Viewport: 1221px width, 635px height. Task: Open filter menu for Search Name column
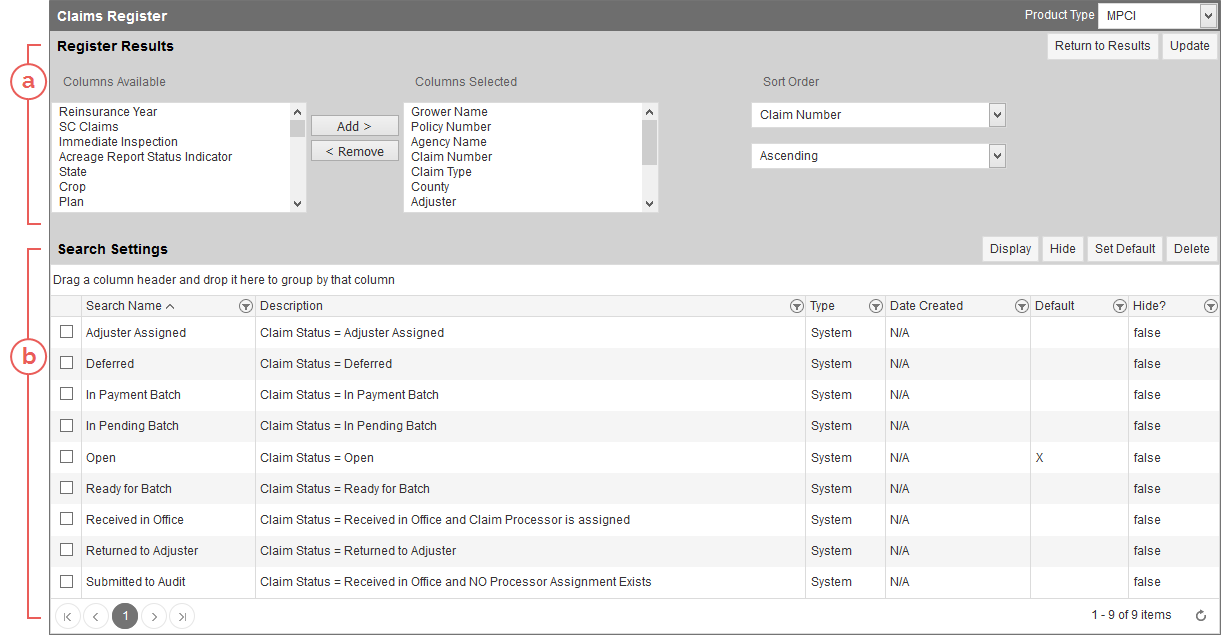[246, 307]
